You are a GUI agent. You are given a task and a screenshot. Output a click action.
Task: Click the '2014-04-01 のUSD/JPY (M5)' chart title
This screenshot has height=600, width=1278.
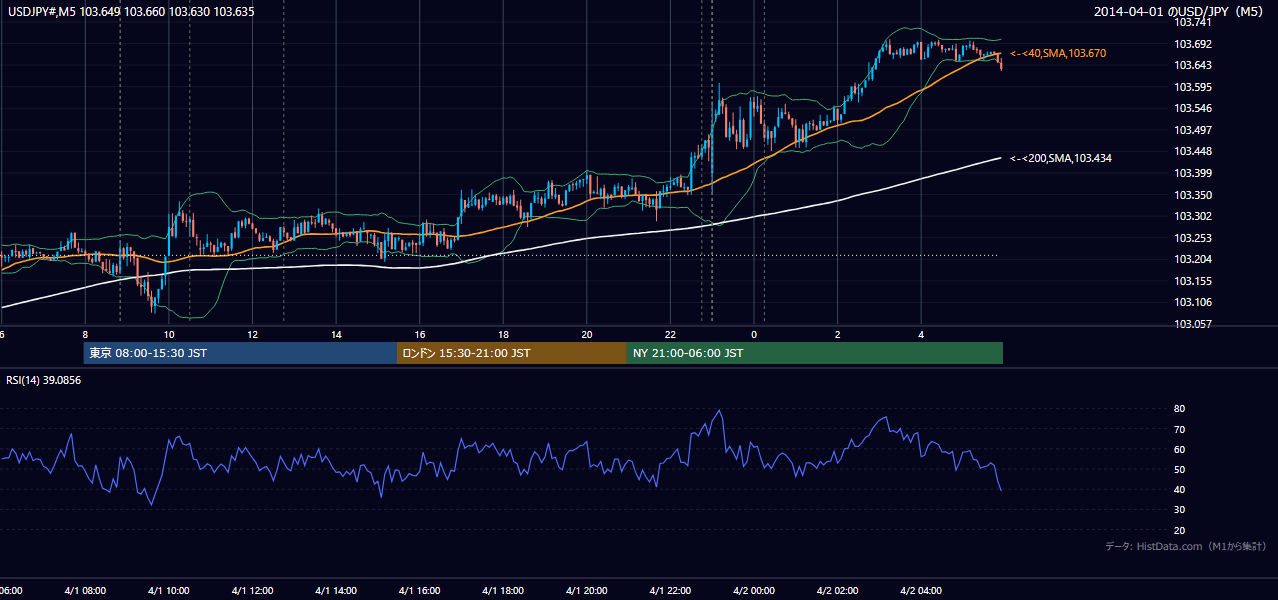[x=1180, y=12]
